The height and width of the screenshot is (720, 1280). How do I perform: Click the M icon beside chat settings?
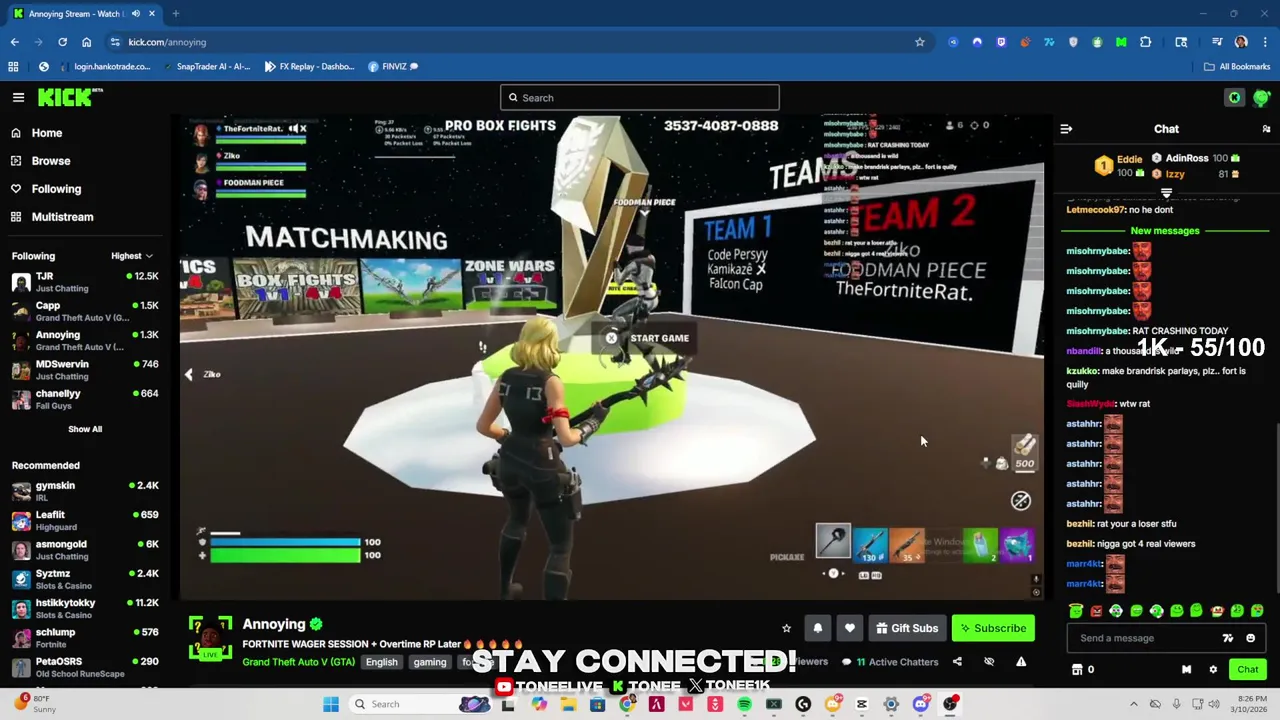1186,669
